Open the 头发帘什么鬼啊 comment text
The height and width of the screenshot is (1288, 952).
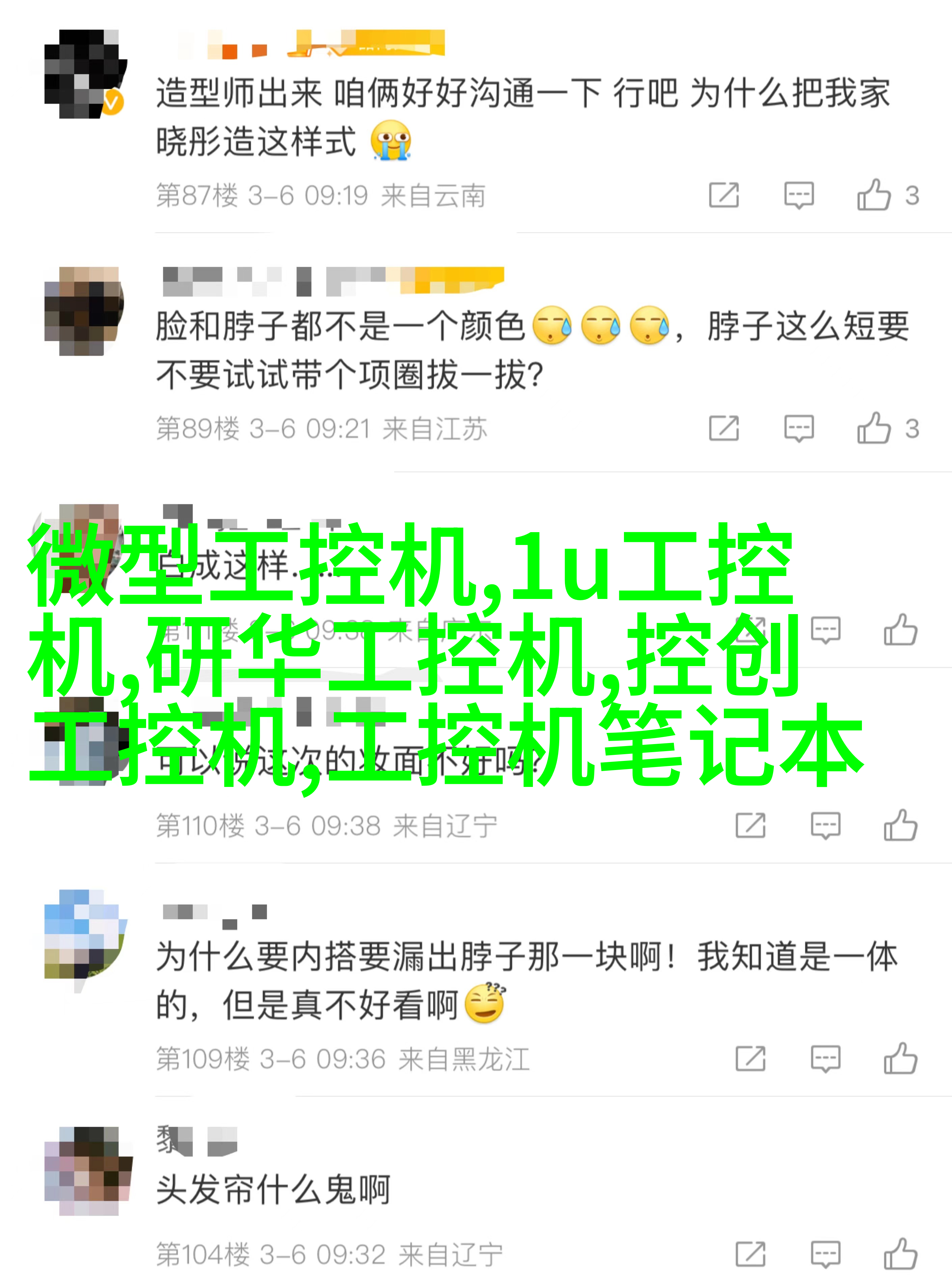pyautogui.click(x=273, y=1190)
